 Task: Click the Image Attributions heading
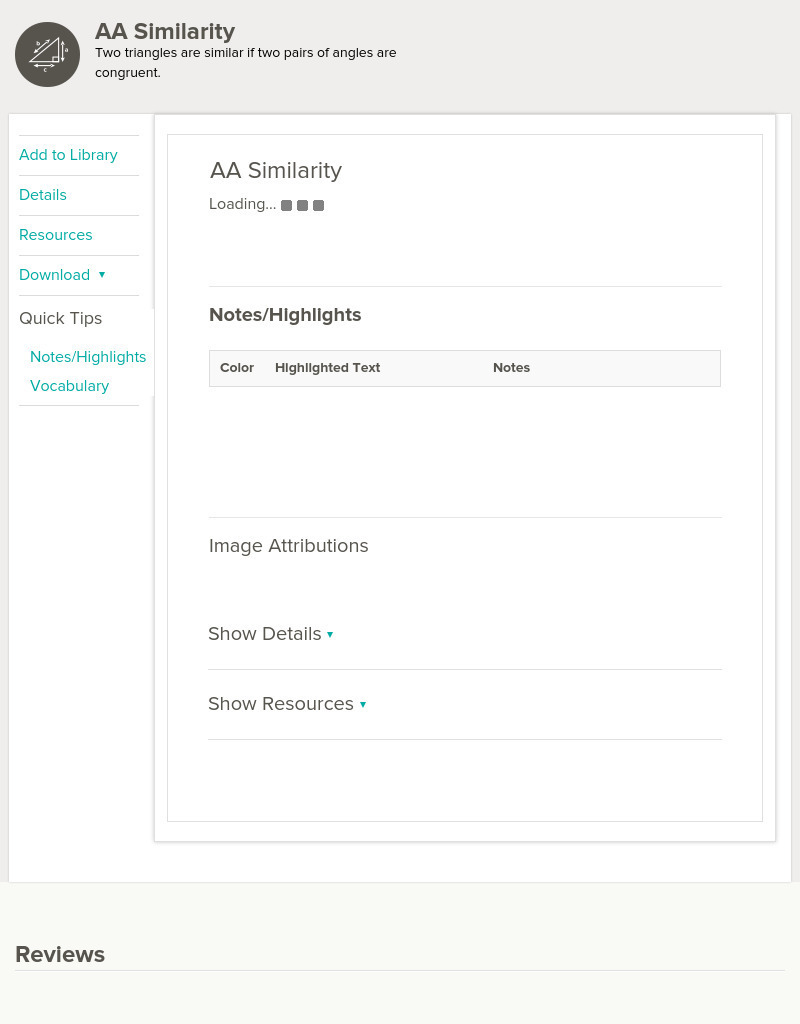click(288, 546)
